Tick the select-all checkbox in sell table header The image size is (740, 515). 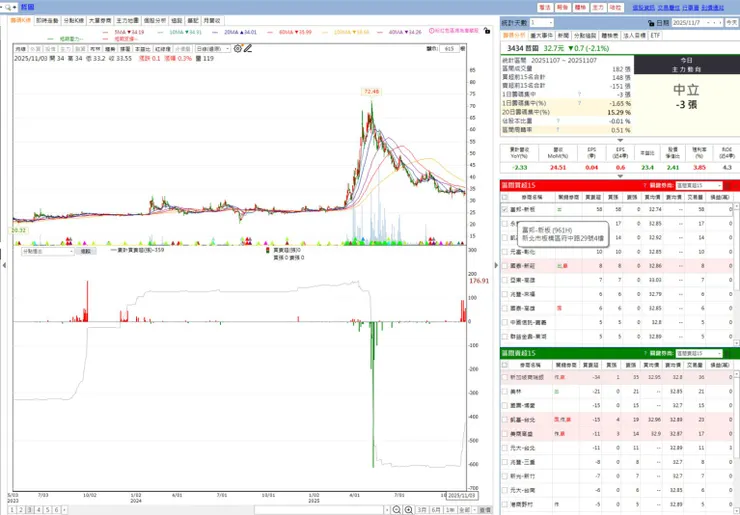[x=505, y=365]
